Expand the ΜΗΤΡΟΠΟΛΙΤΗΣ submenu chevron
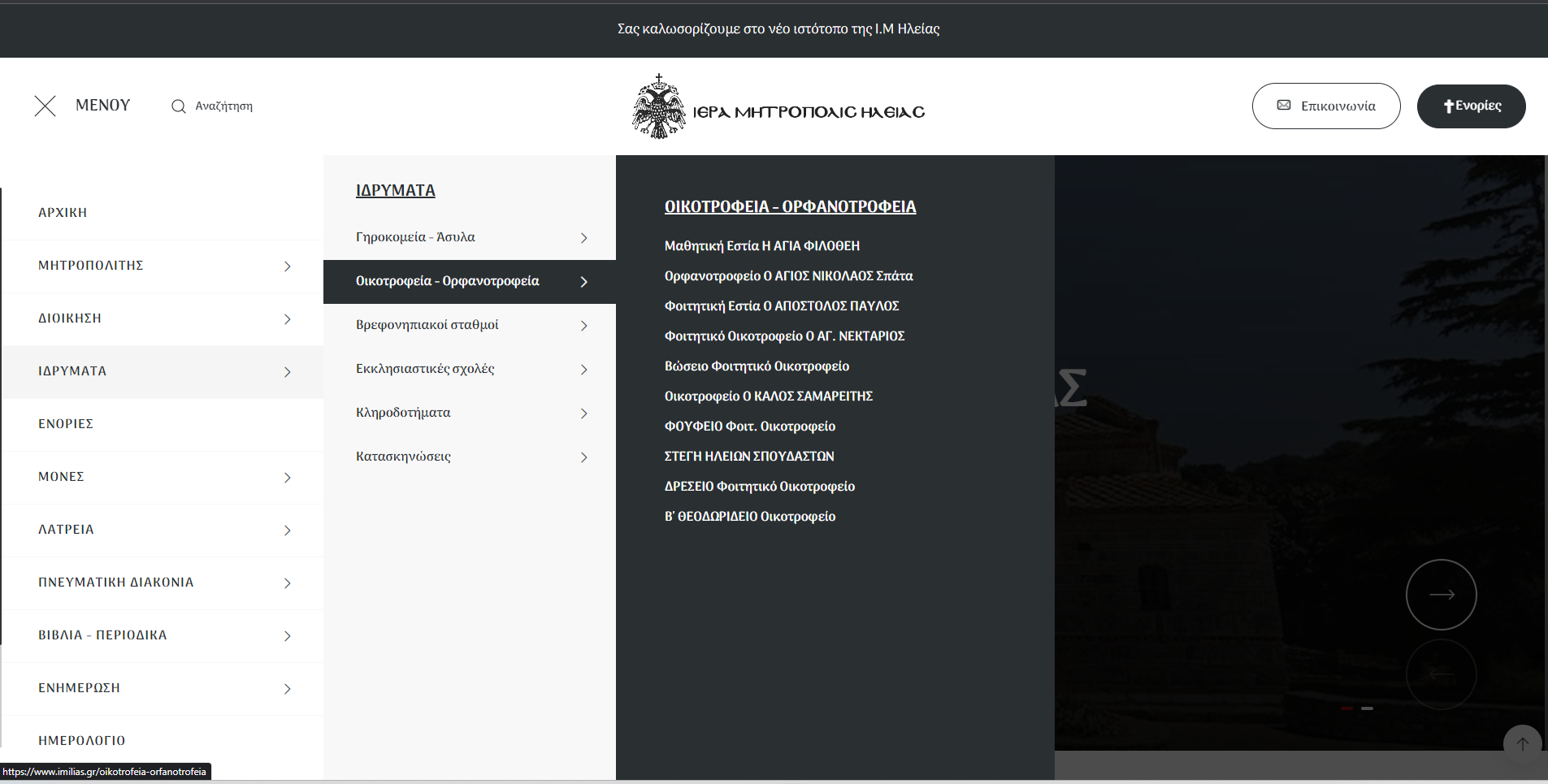The image size is (1548, 784). point(287,266)
